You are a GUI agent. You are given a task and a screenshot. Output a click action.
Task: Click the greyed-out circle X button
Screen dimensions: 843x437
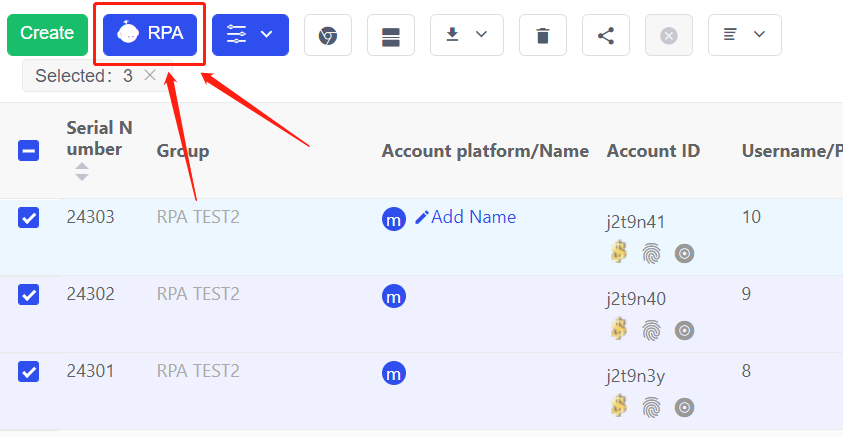coord(669,35)
